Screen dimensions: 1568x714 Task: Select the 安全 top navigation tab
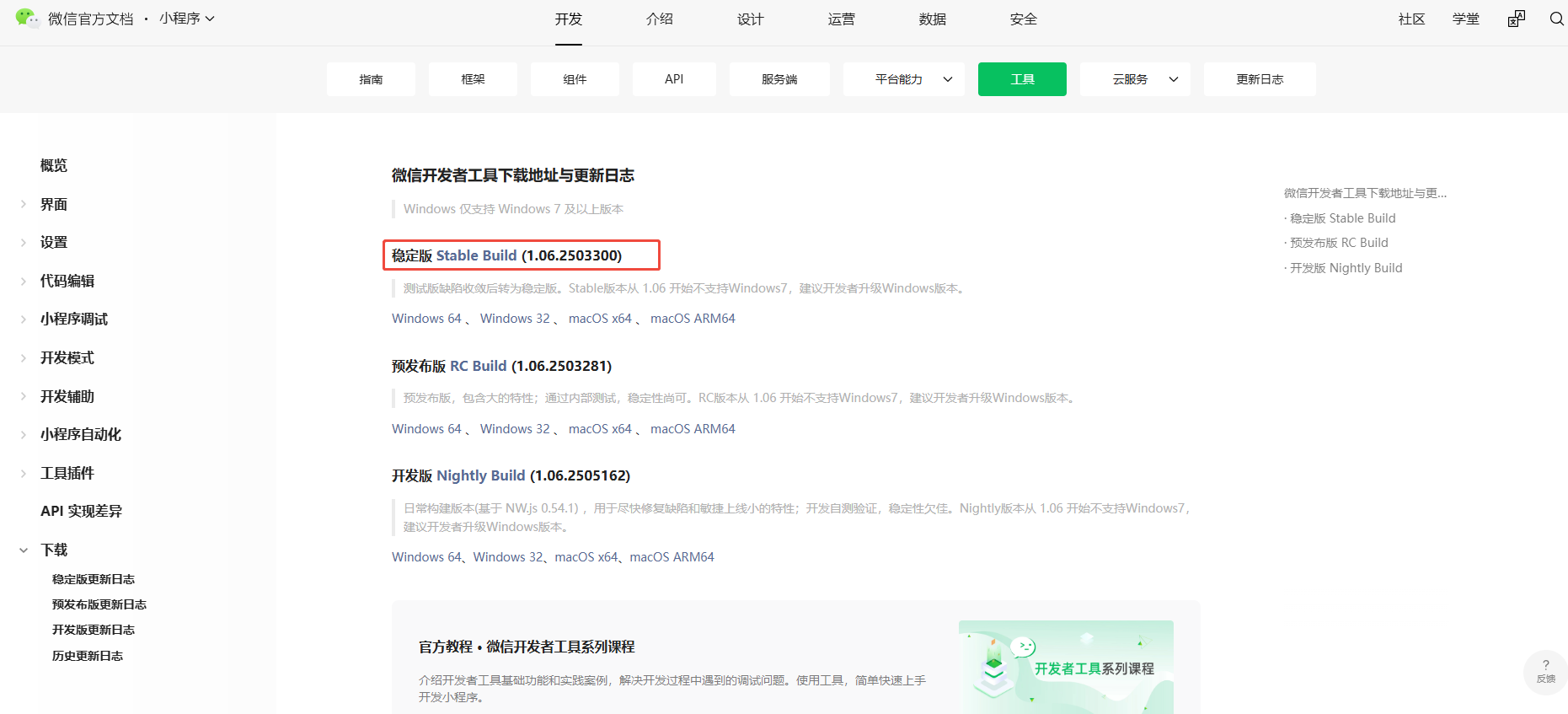click(1024, 19)
